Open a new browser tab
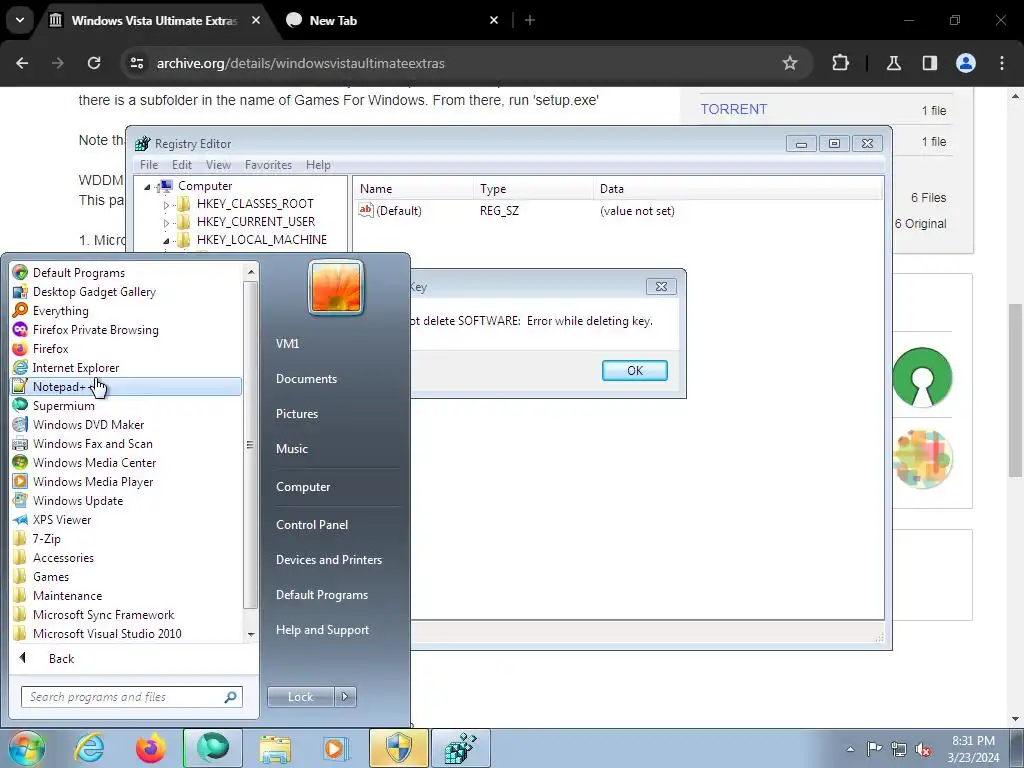Image resolution: width=1024 pixels, height=768 pixels. [x=530, y=21]
